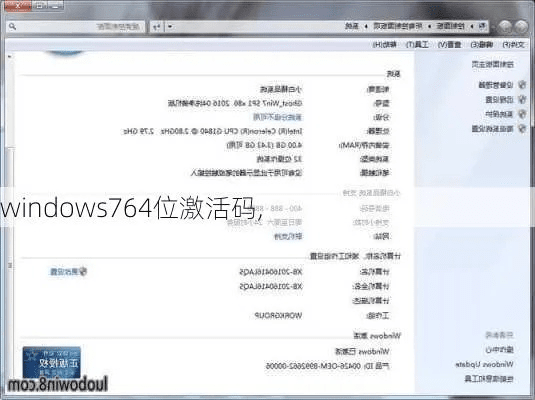
Task: Select the Windows 已激活 status text
Action: click(362, 352)
